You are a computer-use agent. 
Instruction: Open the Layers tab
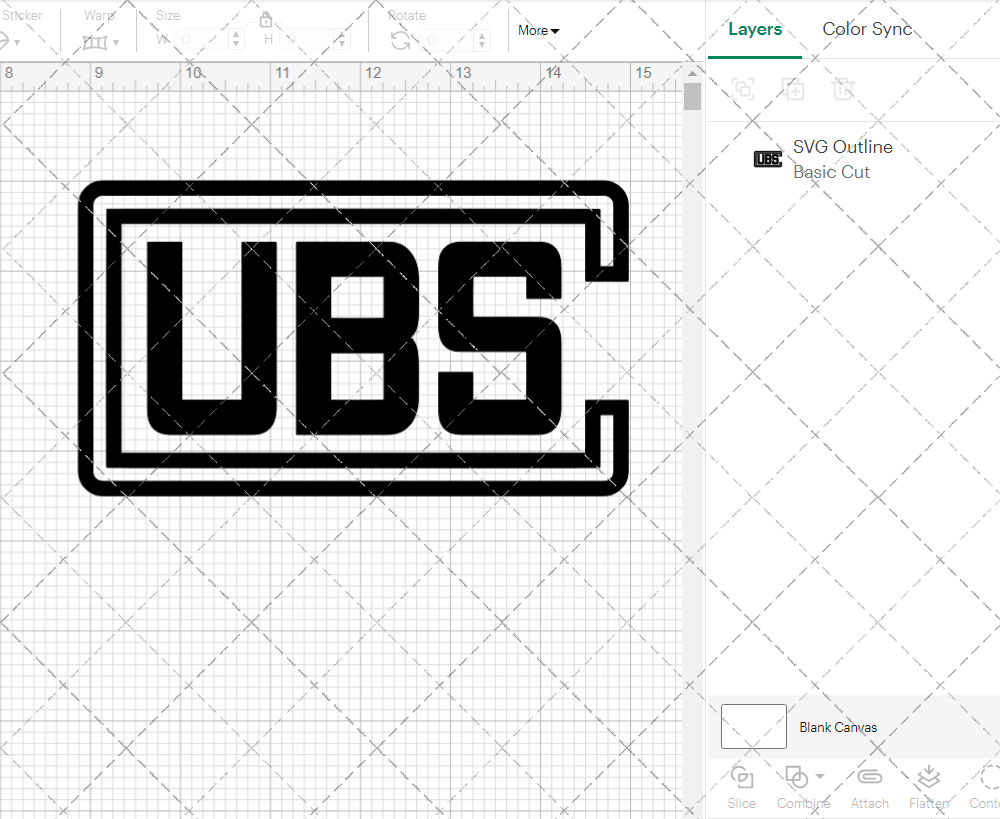[x=755, y=29]
